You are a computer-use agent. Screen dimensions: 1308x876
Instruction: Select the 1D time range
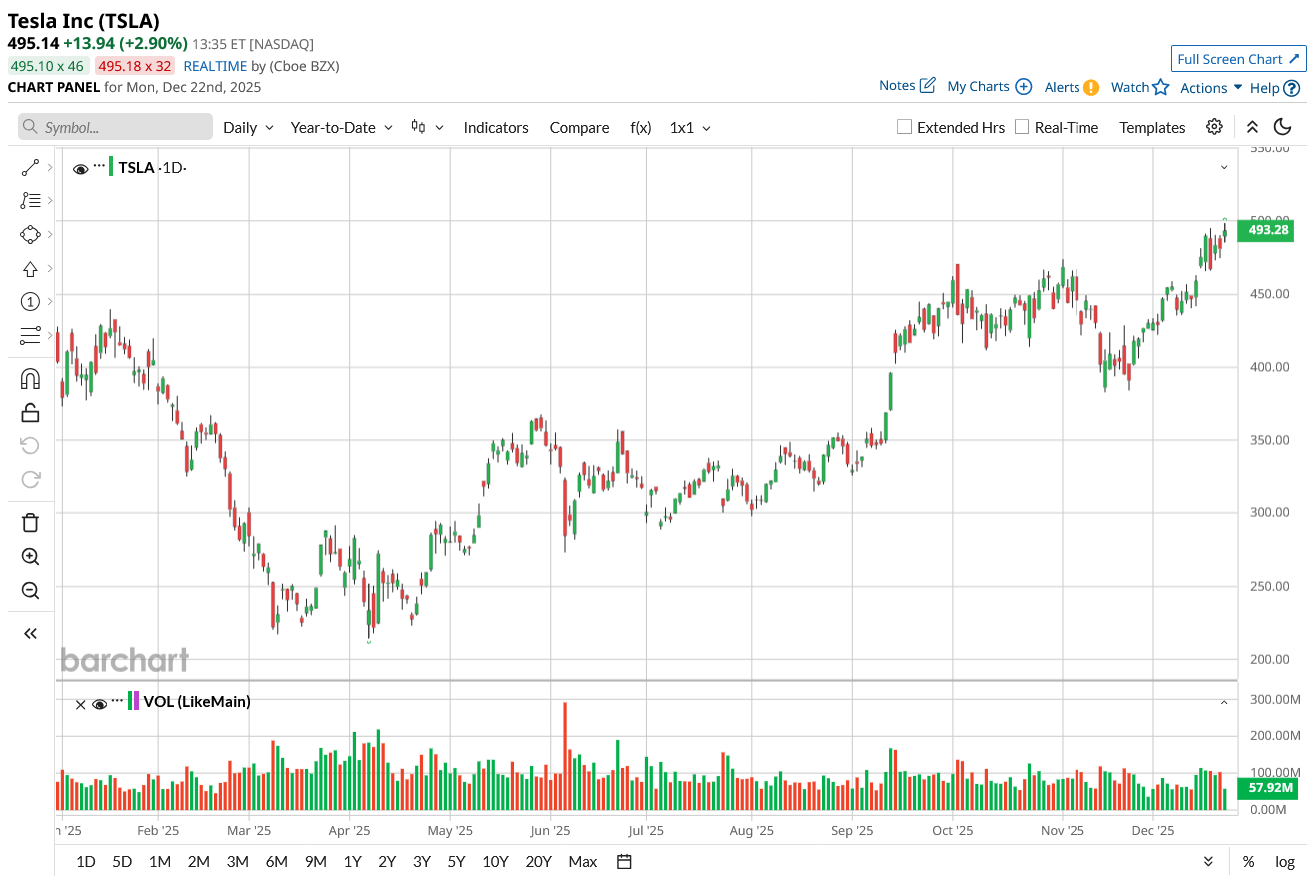[86, 861]
